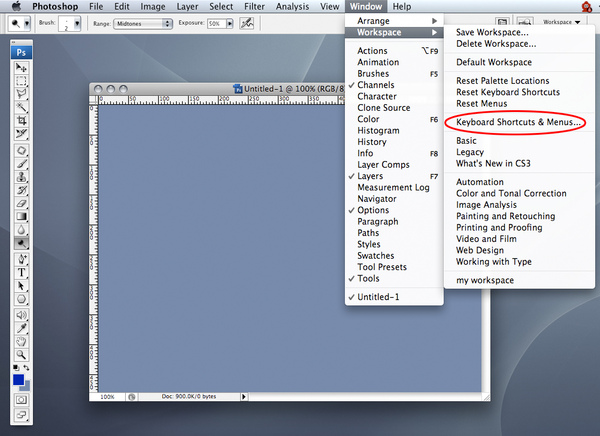The width and height of the screenshot is (600, 436).
Task: Open the Range Midtones dropdown
Action: [x=143, y=24]
